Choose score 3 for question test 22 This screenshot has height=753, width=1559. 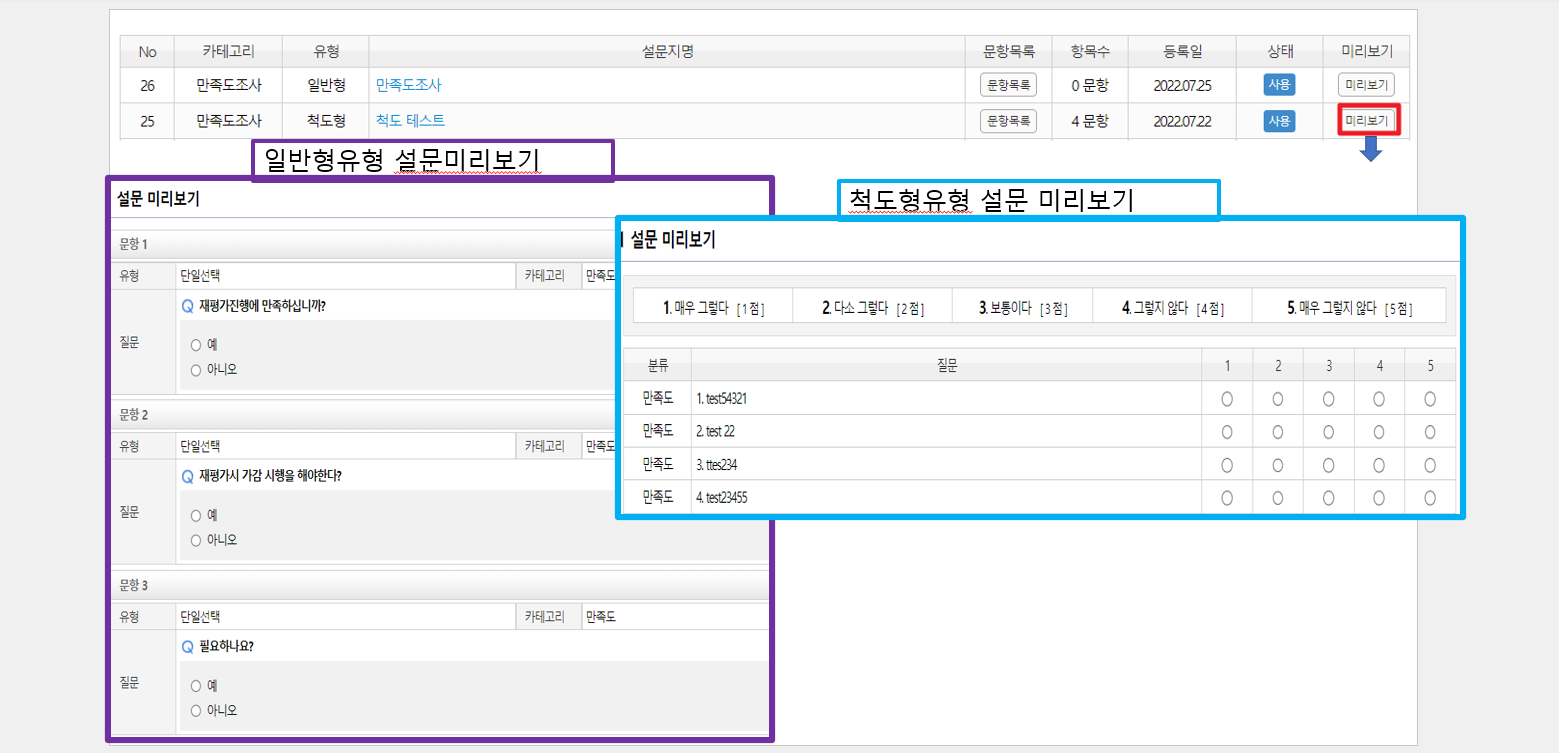pos(1328,432)
